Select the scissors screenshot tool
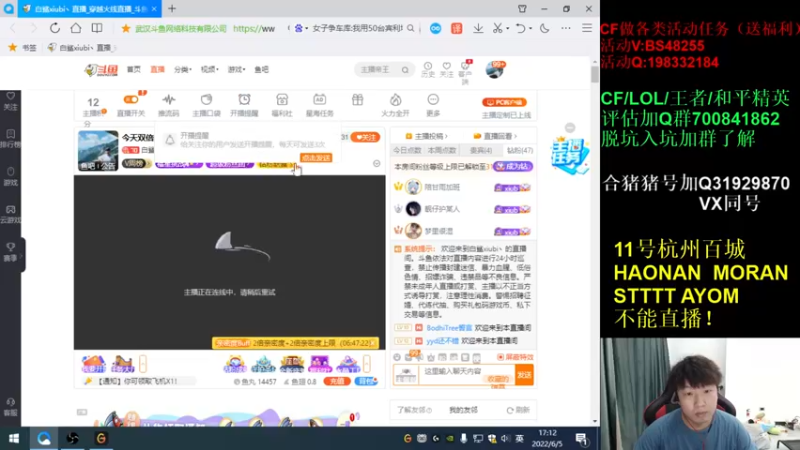The width and height of the screenshot is (800, 450). tap(497, 29)
